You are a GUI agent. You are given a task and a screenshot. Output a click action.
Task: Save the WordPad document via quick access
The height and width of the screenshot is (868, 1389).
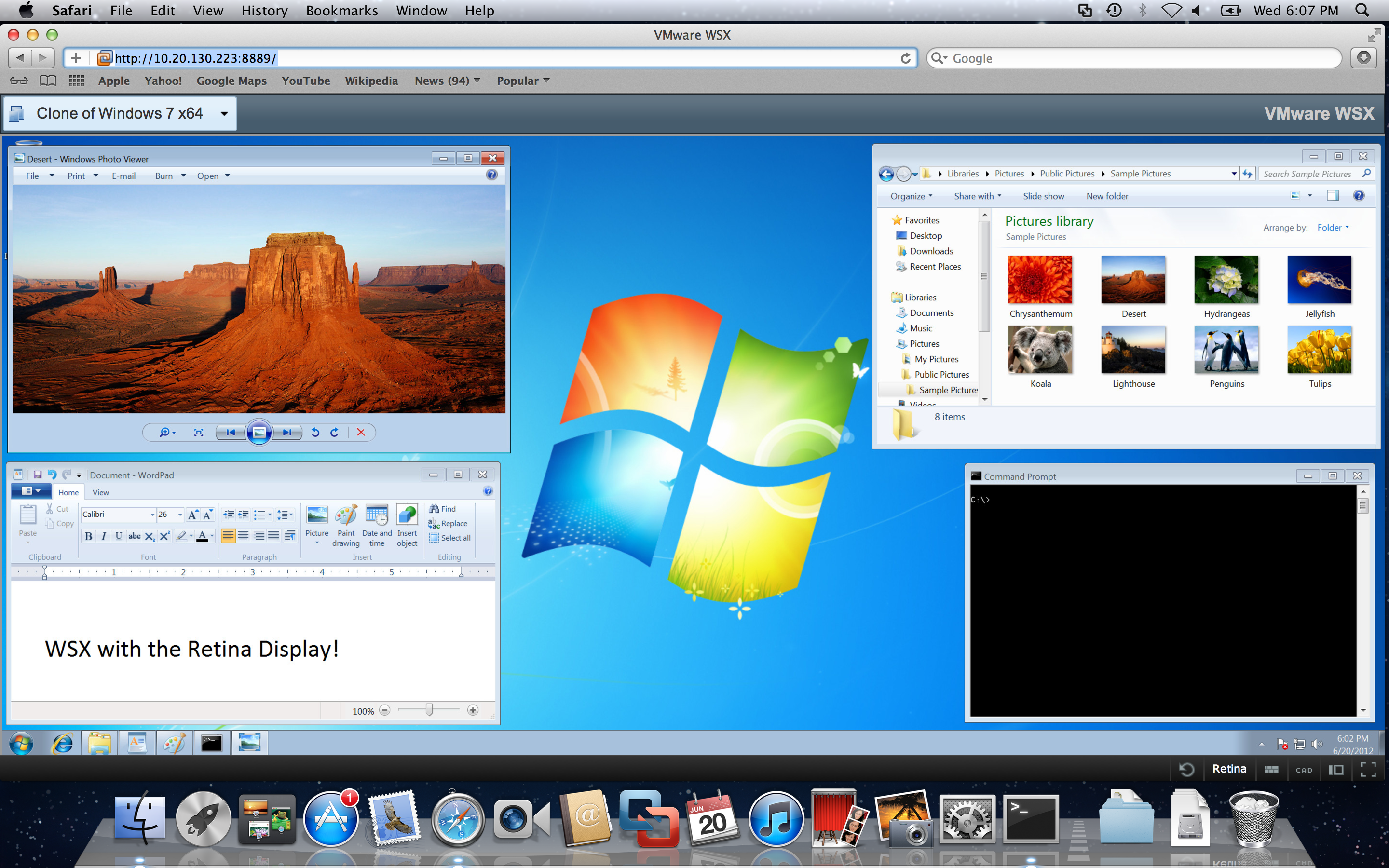[x=37, y=475]
